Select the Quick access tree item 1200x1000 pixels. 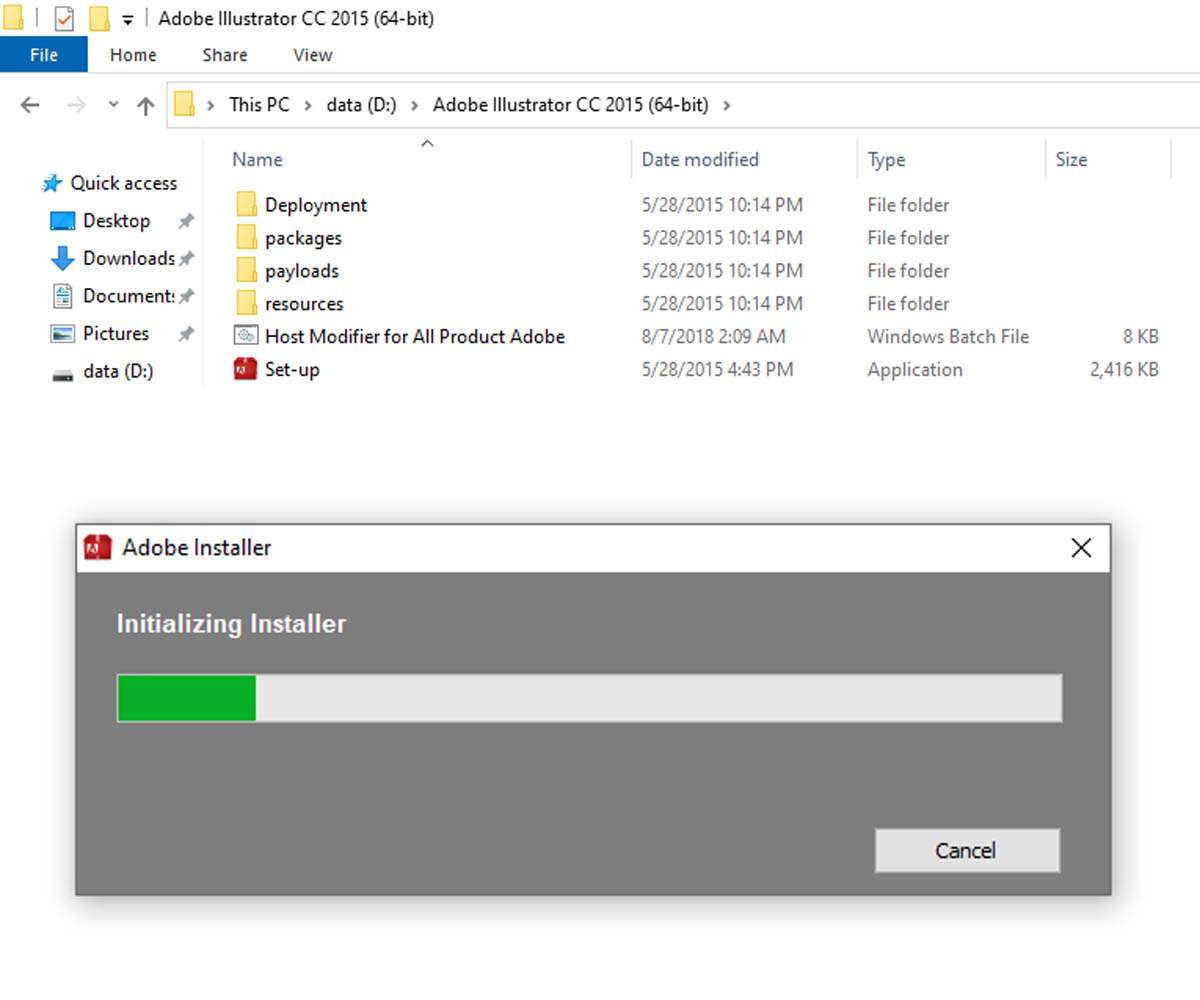[x=109, y=183]
